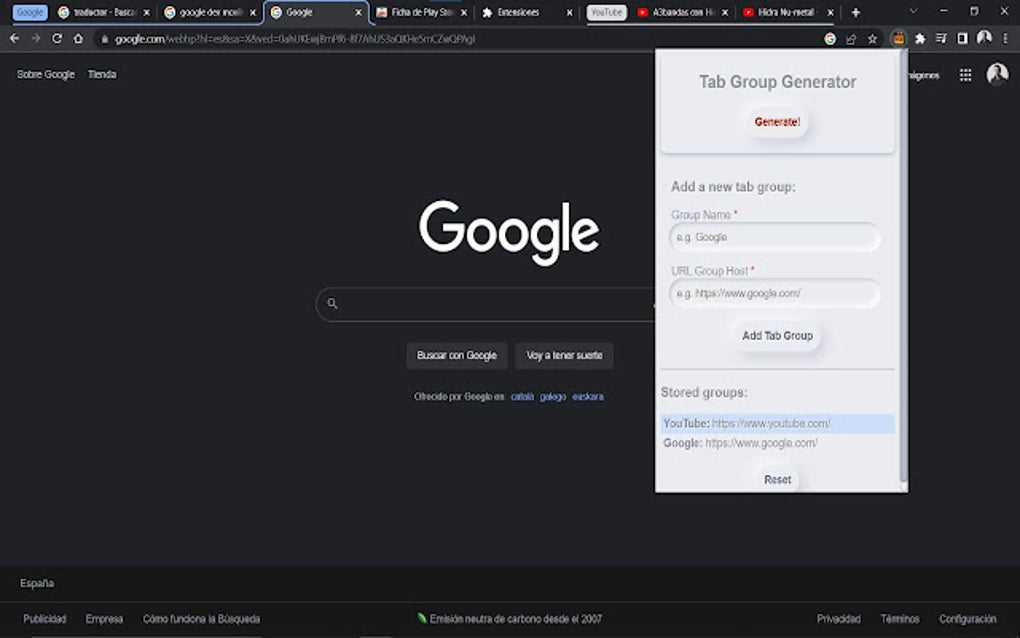The image size is (1020, 638).
Task: Open the Google apps grid icon
Action: 965,74
